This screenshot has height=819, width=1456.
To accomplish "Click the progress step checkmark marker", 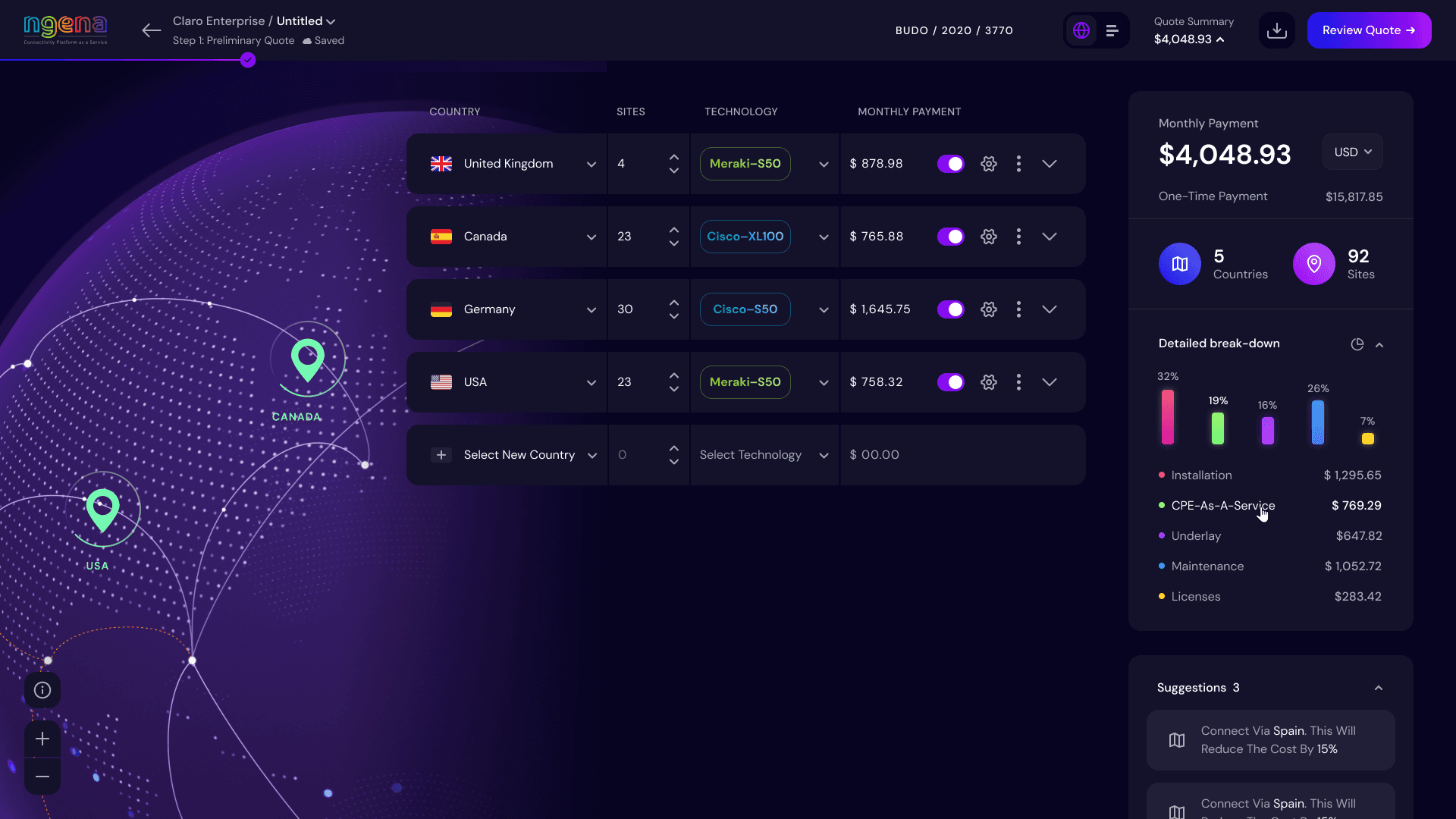I will [248, 61].
